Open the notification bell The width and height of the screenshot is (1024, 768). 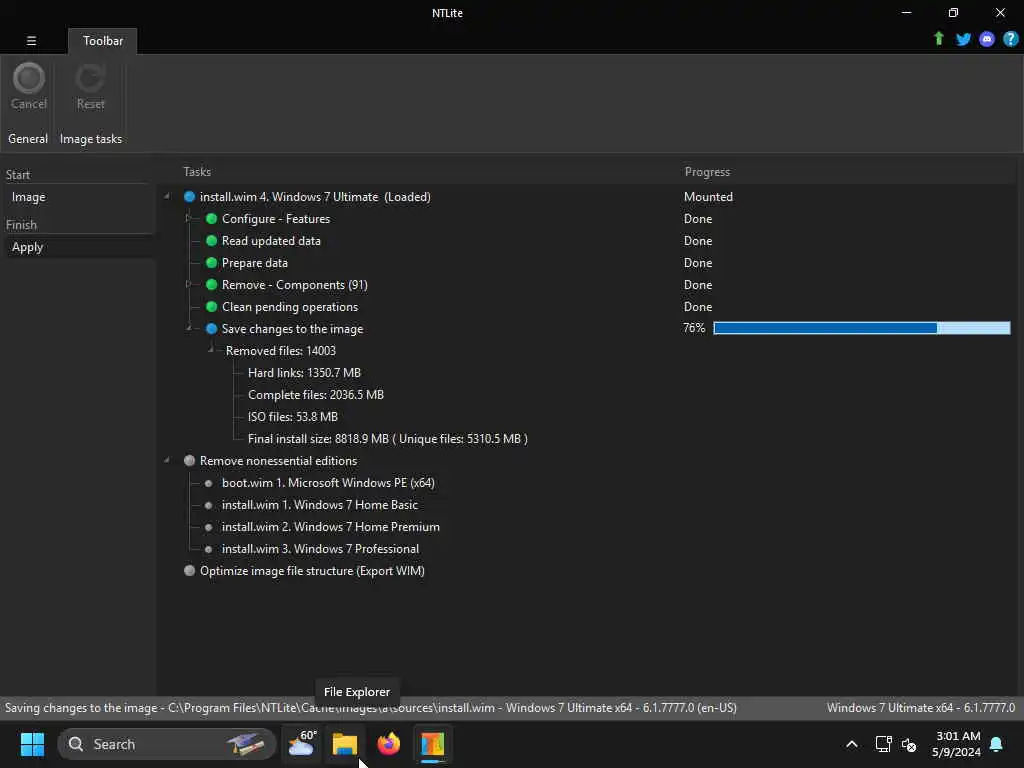tap(996, 744)
